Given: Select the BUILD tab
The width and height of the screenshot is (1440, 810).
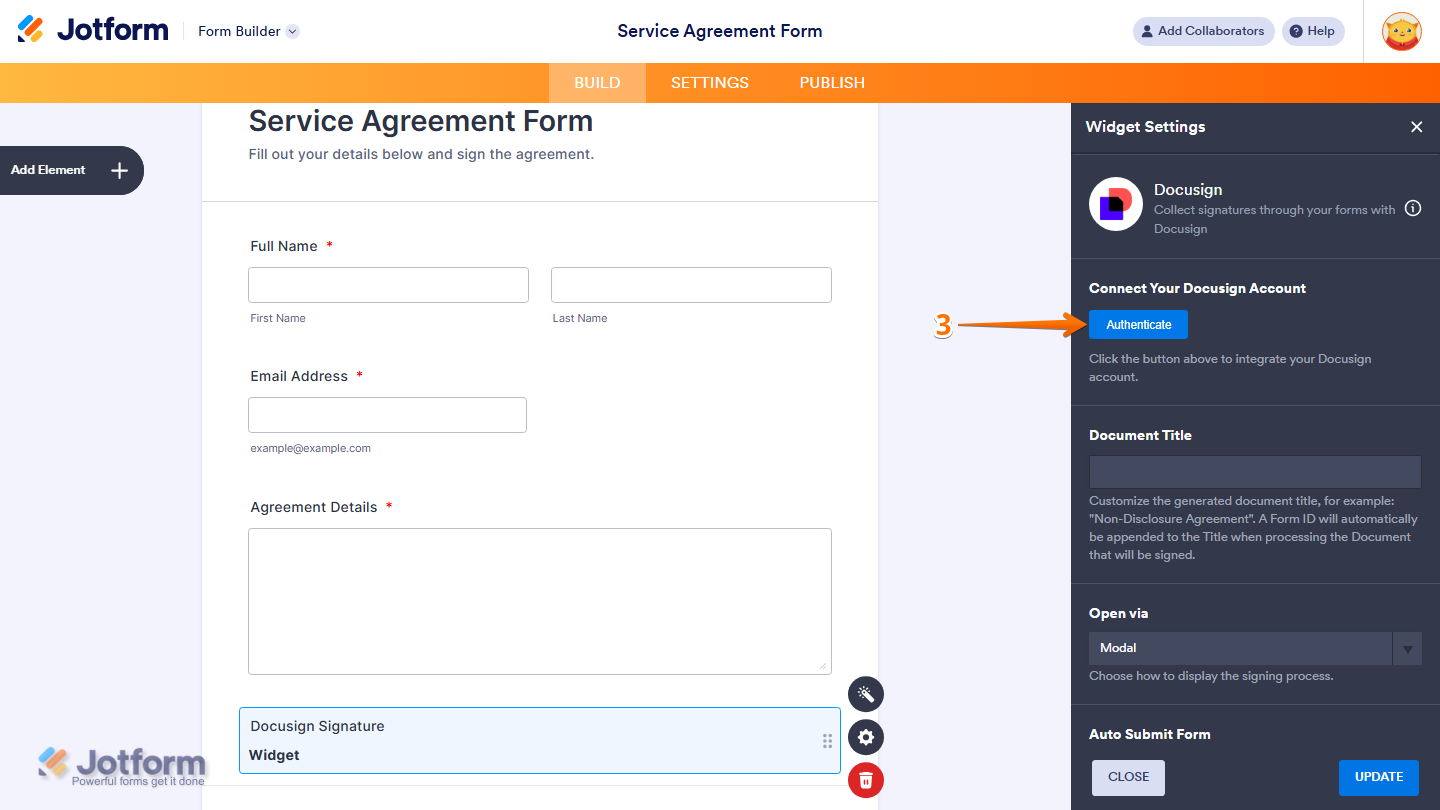Looking at the screenshot, I should 597,82.
